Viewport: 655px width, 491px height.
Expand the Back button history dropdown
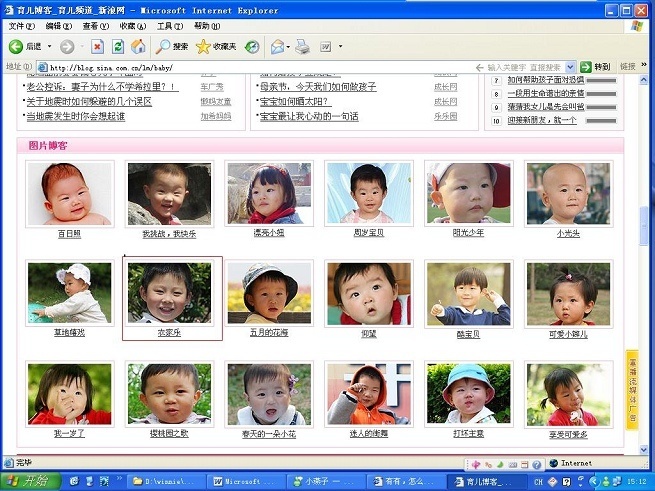pos(48,47)
